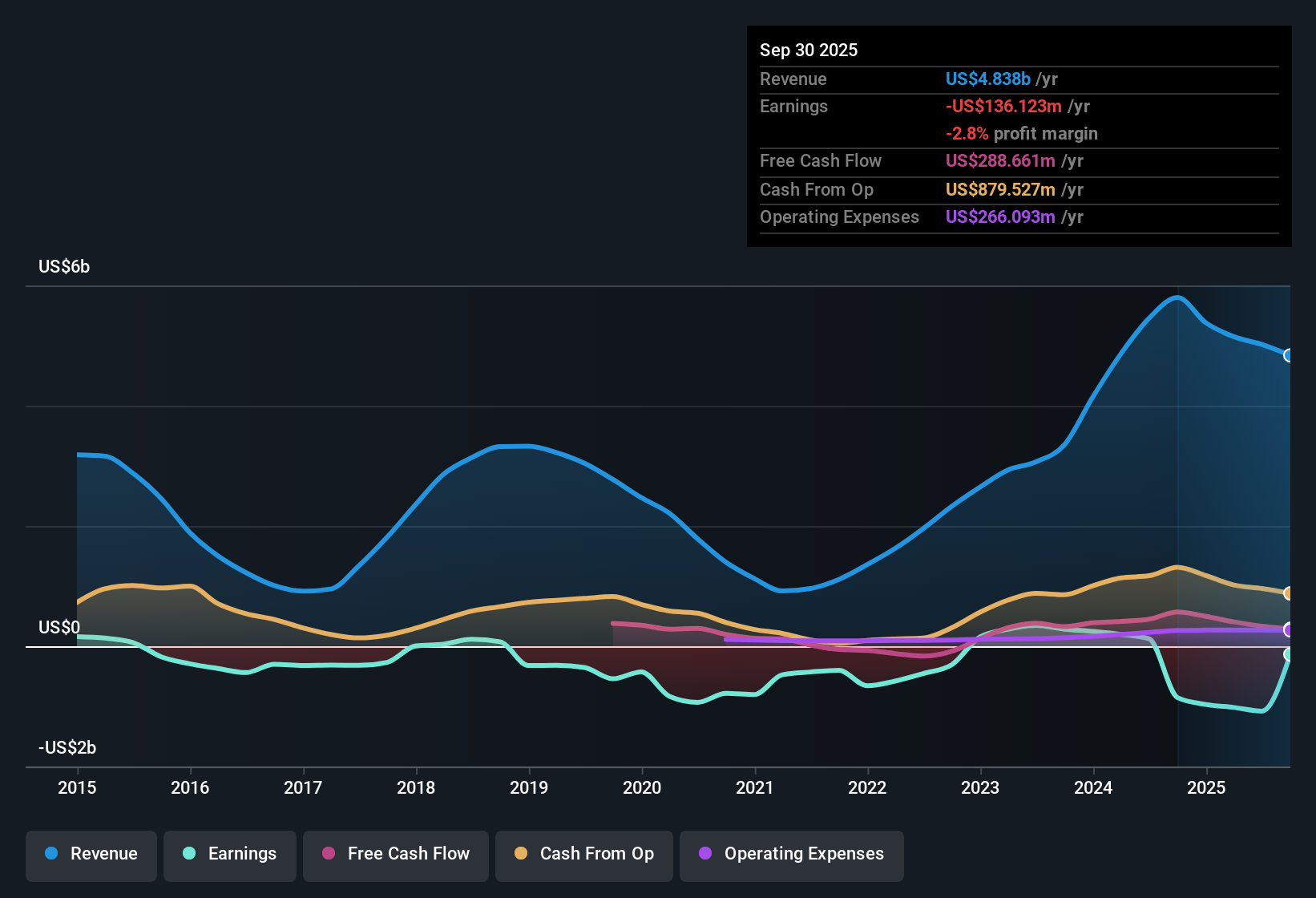This screenshot has height=898, width=1316.
Task: Select the 2025 label on the timeline axis
Action: (1208, 788)
